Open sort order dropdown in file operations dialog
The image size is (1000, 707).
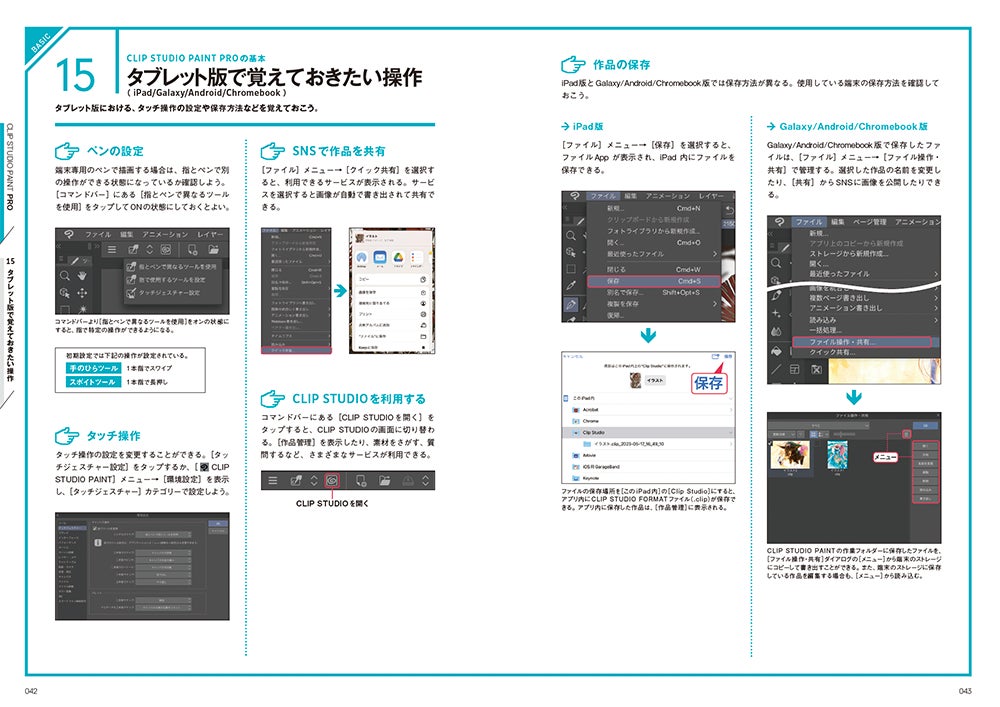[x=782, y=434]
